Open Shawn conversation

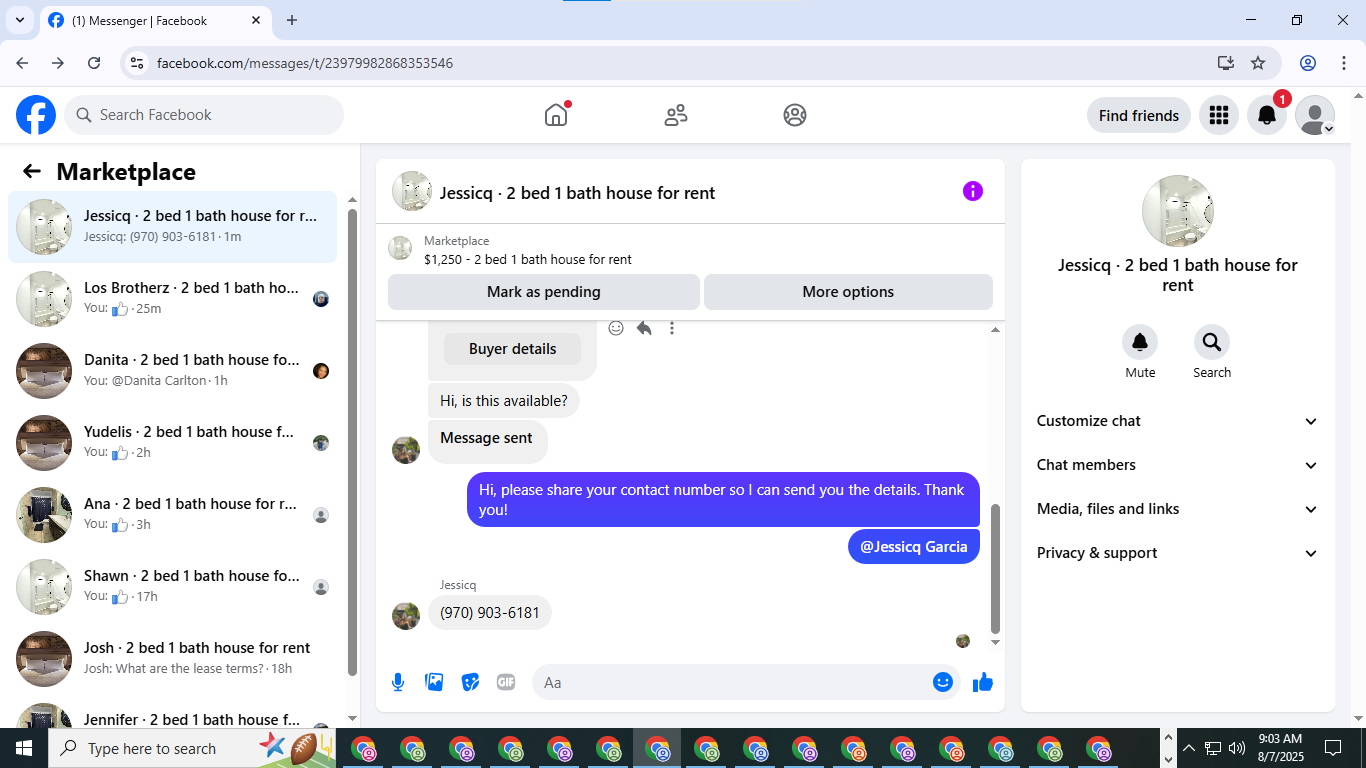172,587
